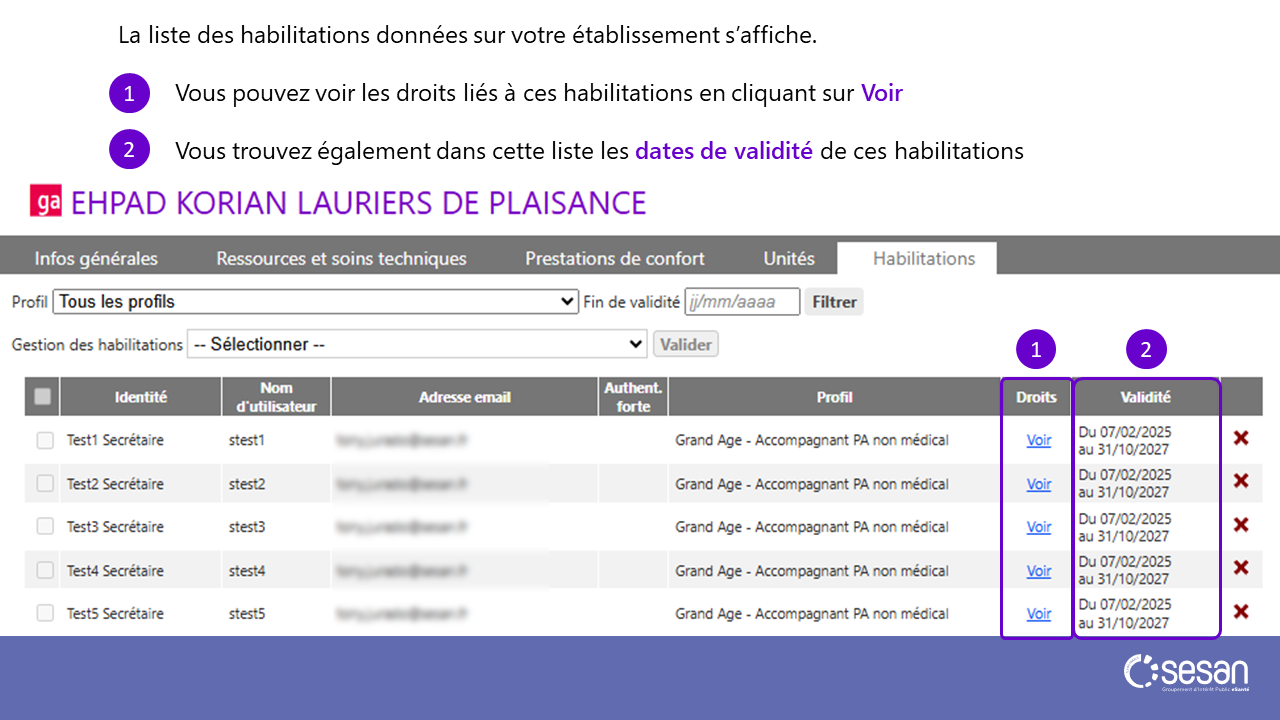Click delete cross for stest4 row
Viewport: 1280px width, 720px height.
[x=1241, y=568]
